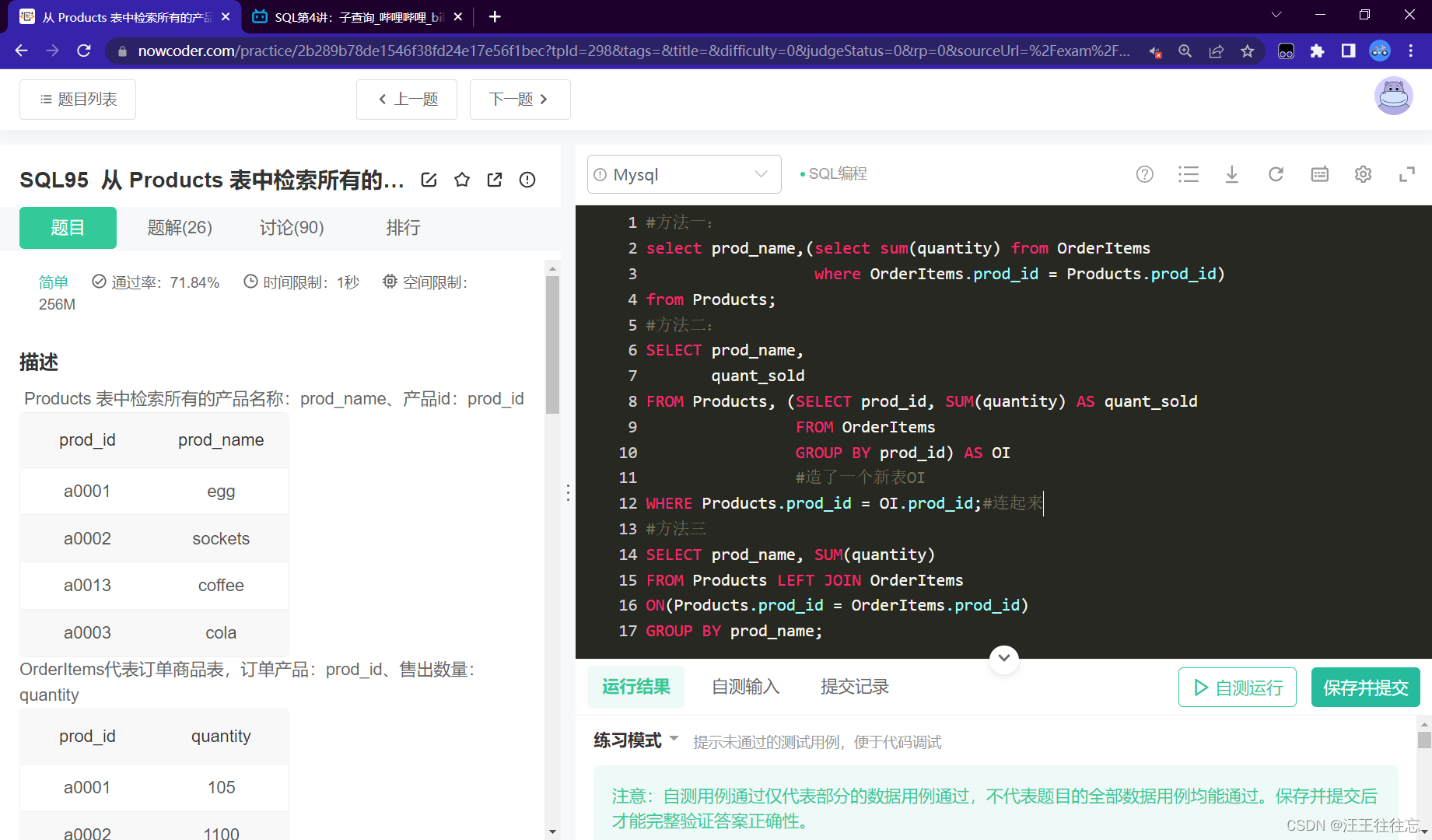
Task: Reset the code using the refresh icon
Action: (x=1276, y=174)
